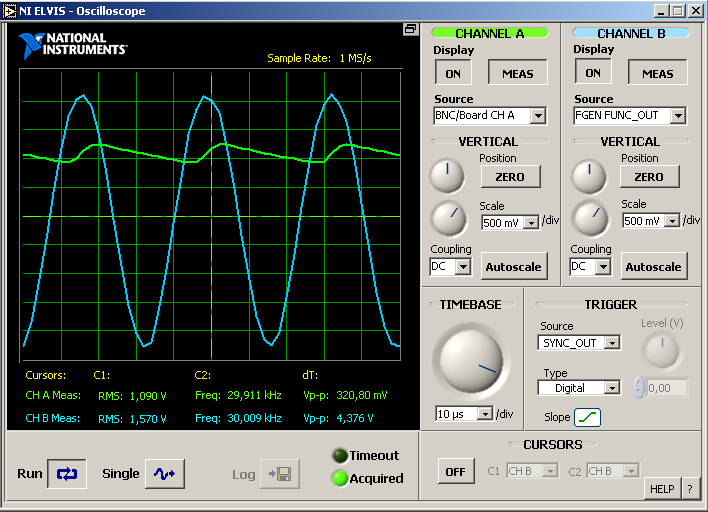Open the Trigger Type Digital dropdown

(x=612, y=388)
